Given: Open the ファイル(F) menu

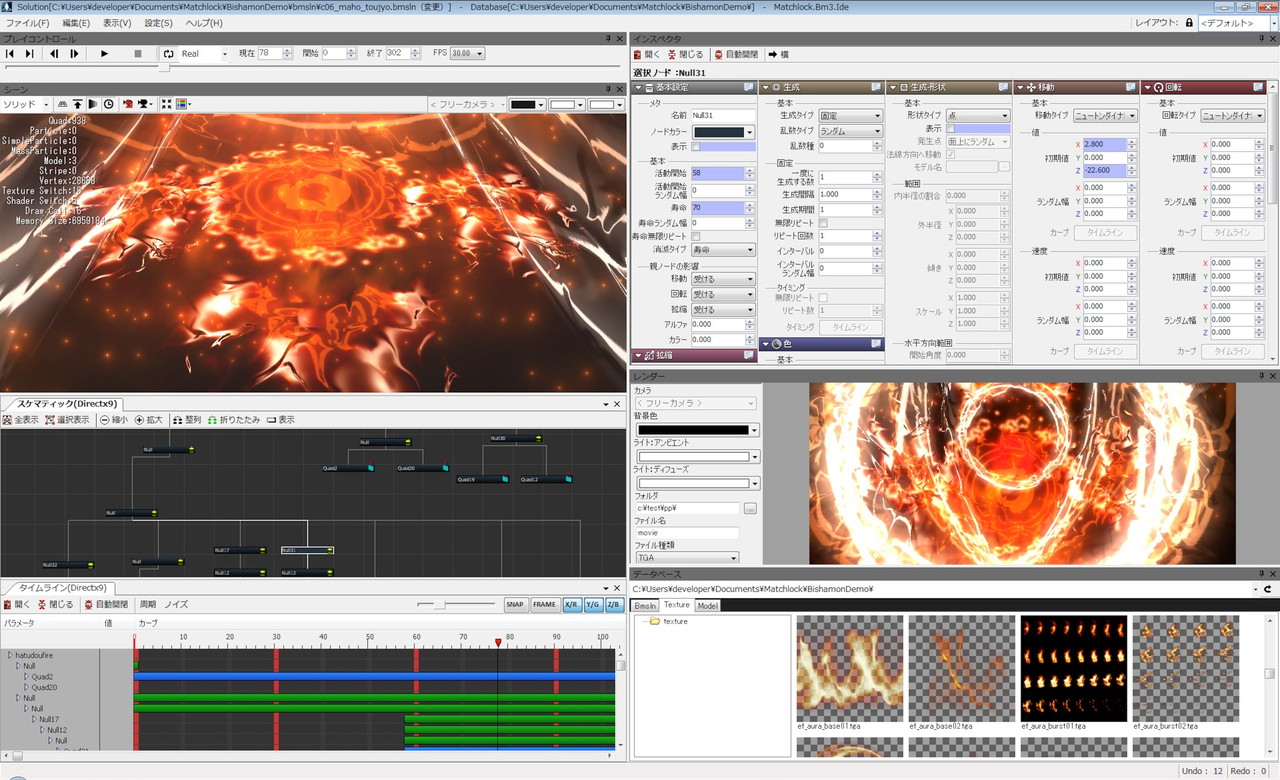Looking at the screenshot, I should (x=28, y=23).
